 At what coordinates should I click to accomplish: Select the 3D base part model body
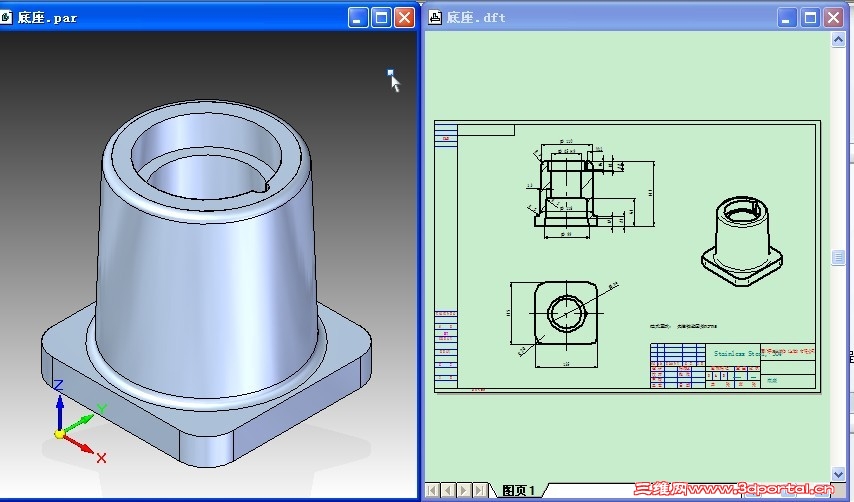pyautogui.click(x=206, y=283)
